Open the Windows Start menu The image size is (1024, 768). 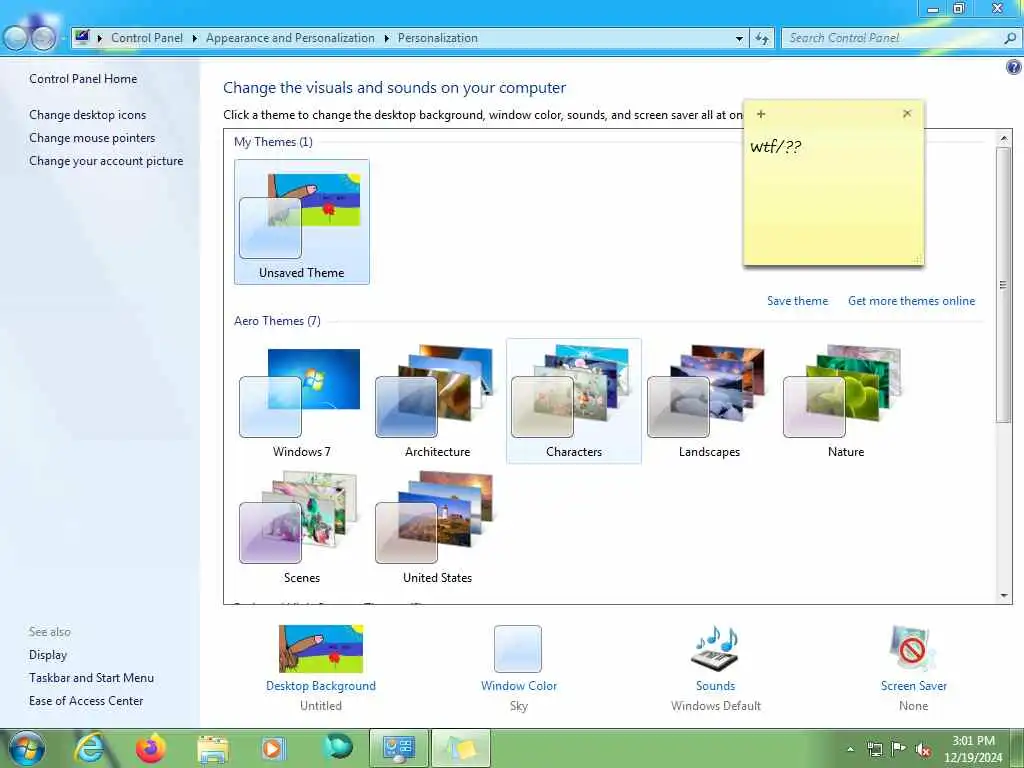pyautogui.click(x=25, y=748)
